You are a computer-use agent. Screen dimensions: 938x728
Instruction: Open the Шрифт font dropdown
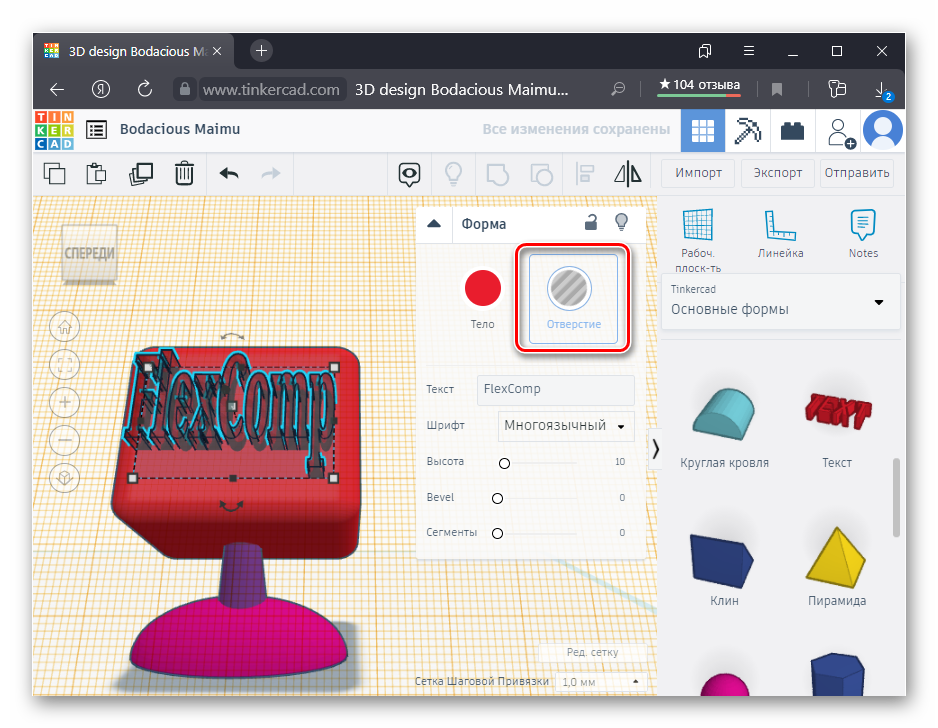click(x=567, y=426)
